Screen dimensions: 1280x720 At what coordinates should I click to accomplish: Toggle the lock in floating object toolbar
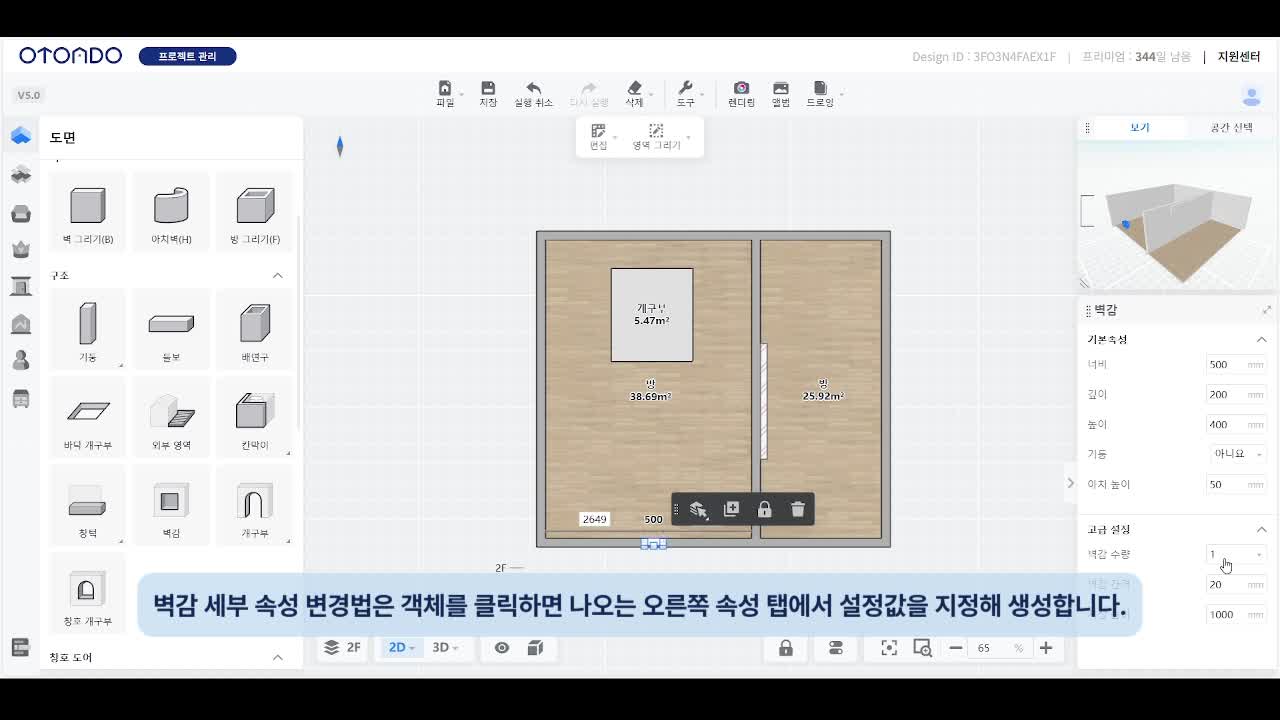[x=764, y=509]
